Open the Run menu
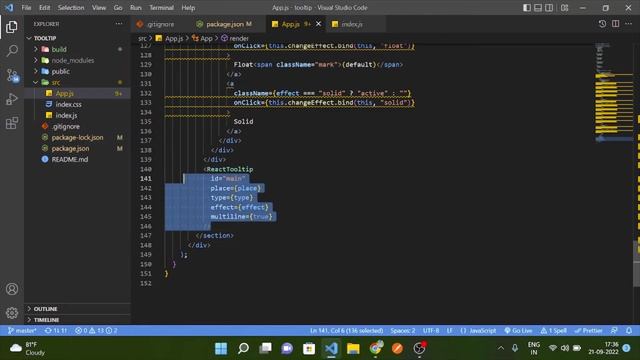 click(136, 7)
